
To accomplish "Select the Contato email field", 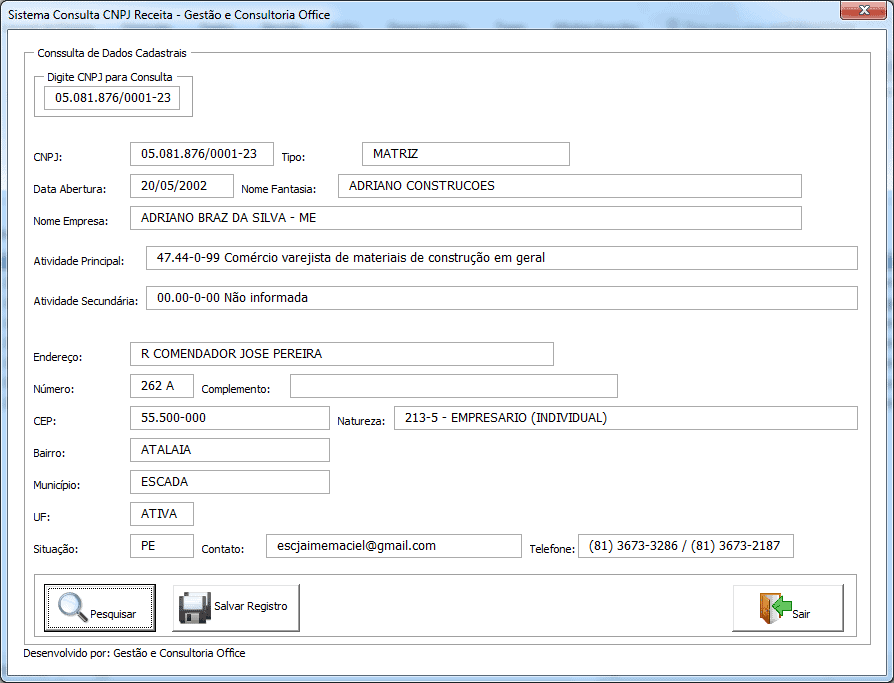I will click(393, 546).
